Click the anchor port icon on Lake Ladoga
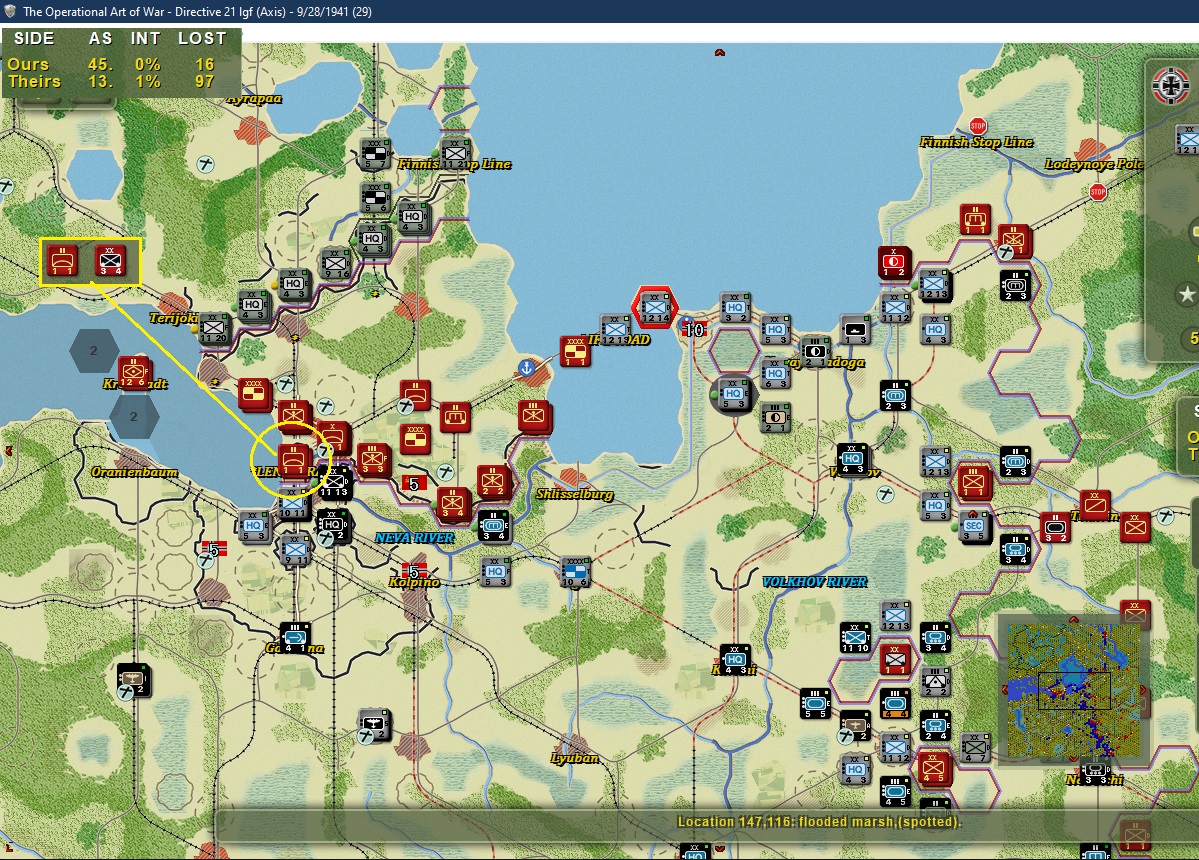The image size is (1199, 860). pos(526,368)
